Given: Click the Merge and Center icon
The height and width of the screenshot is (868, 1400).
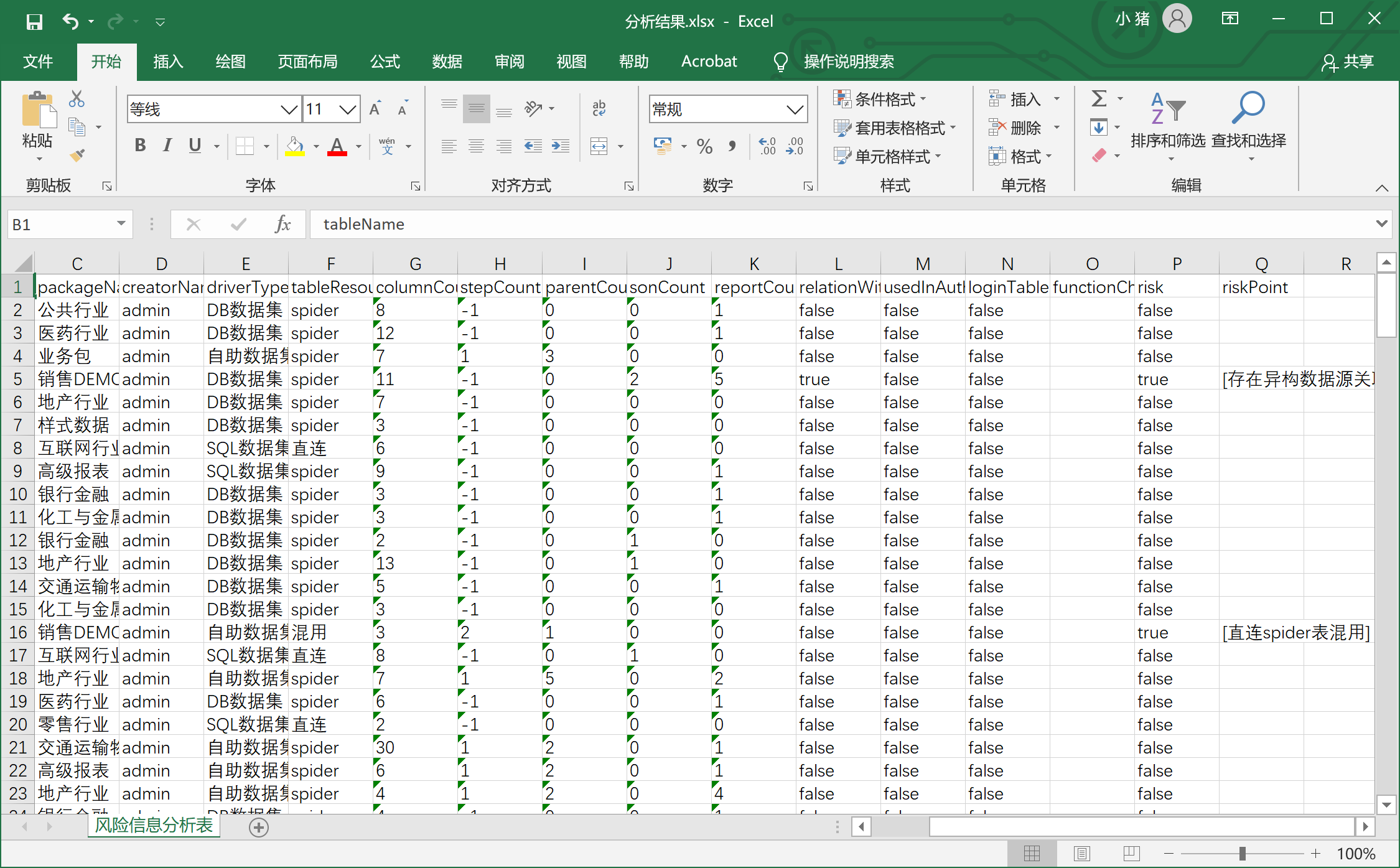Looking at the screenshot, I should coord(599,146).
